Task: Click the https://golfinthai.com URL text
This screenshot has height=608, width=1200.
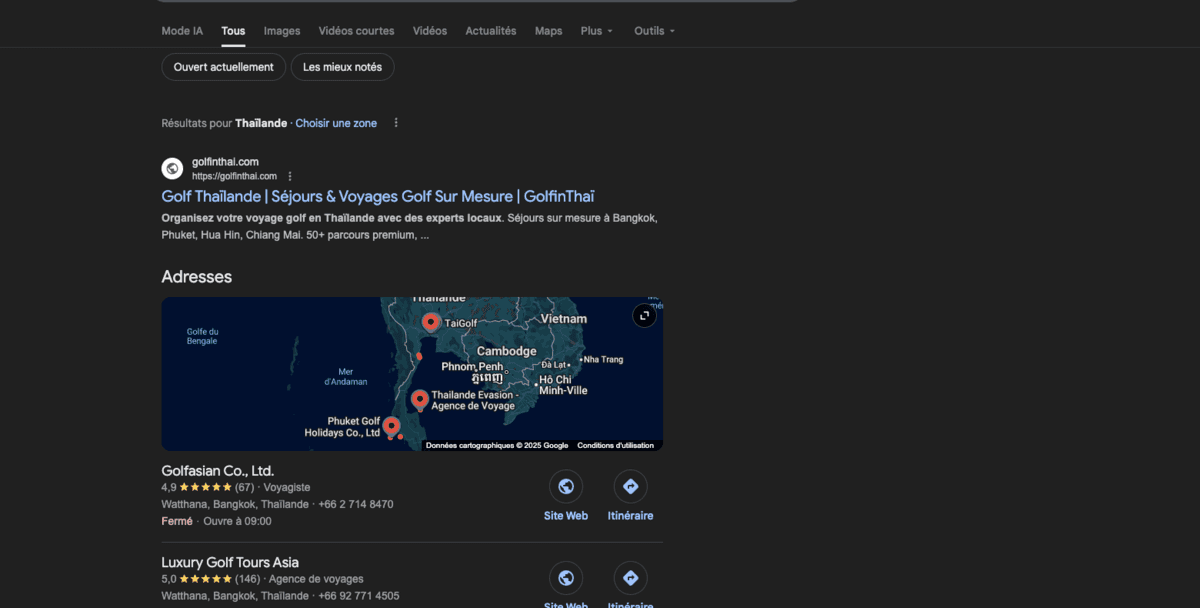Action: coord(234,176)
